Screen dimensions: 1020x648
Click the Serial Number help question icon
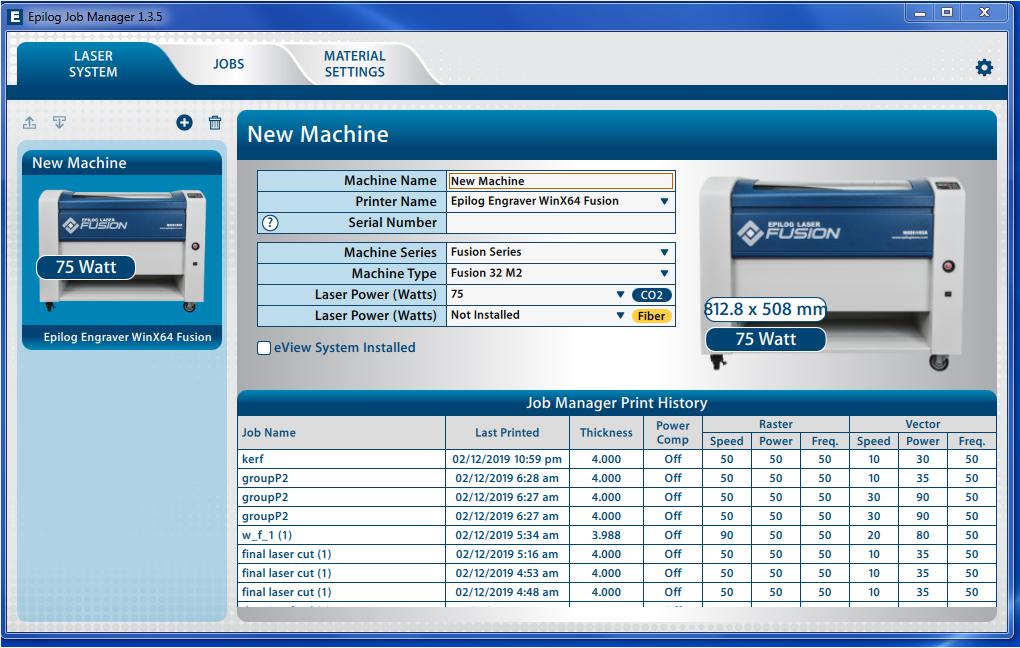click(270, 223)
